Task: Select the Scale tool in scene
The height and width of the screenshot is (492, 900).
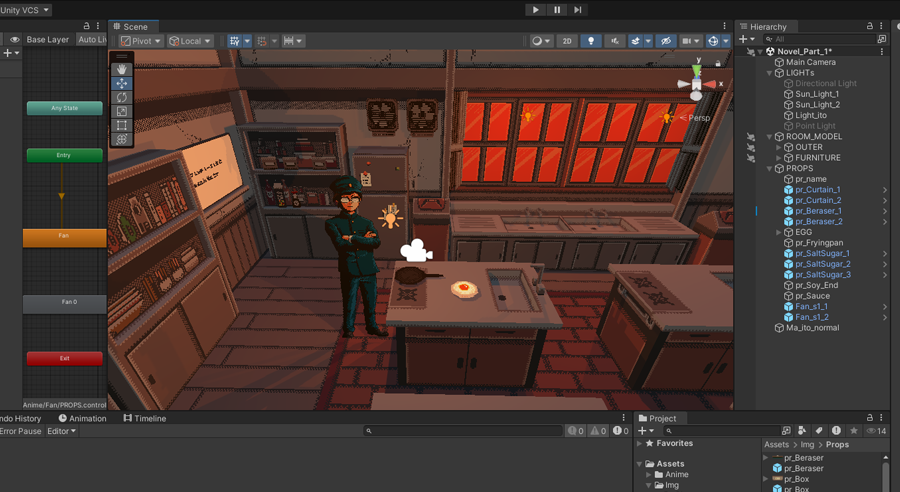Action: point(122,112)
